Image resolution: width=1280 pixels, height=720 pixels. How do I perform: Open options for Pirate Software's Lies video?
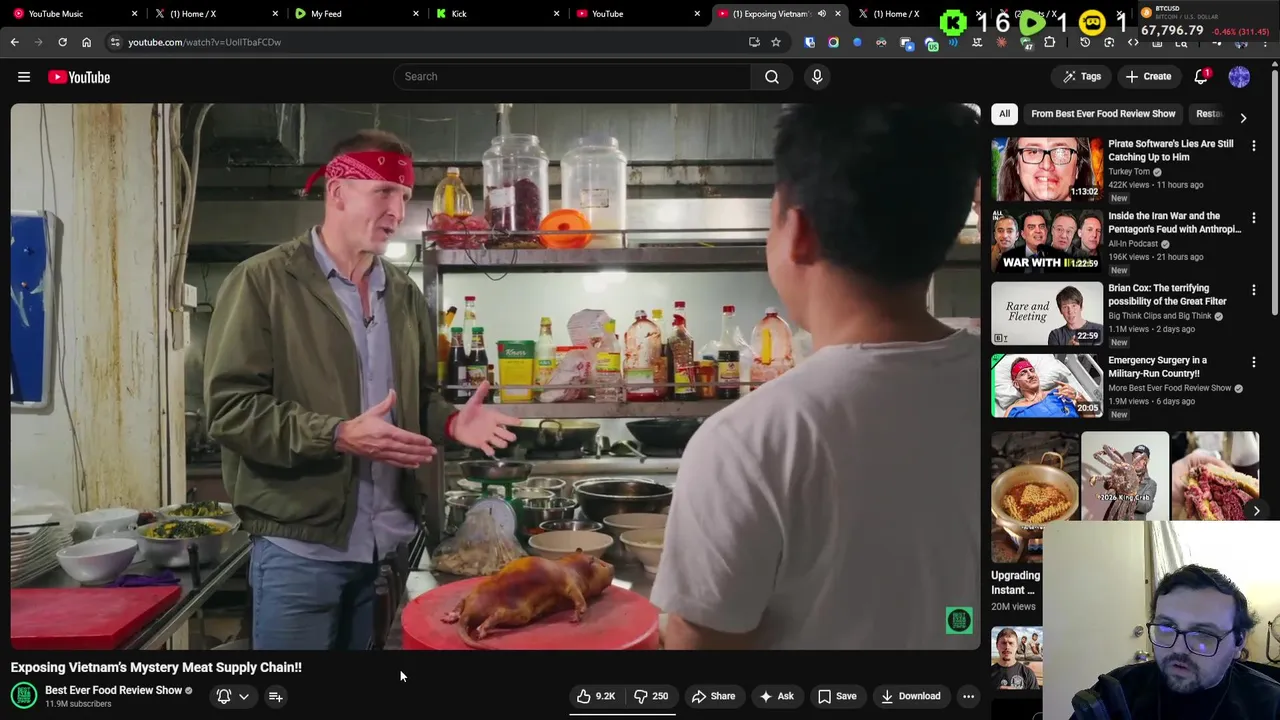coord(1253,146)
